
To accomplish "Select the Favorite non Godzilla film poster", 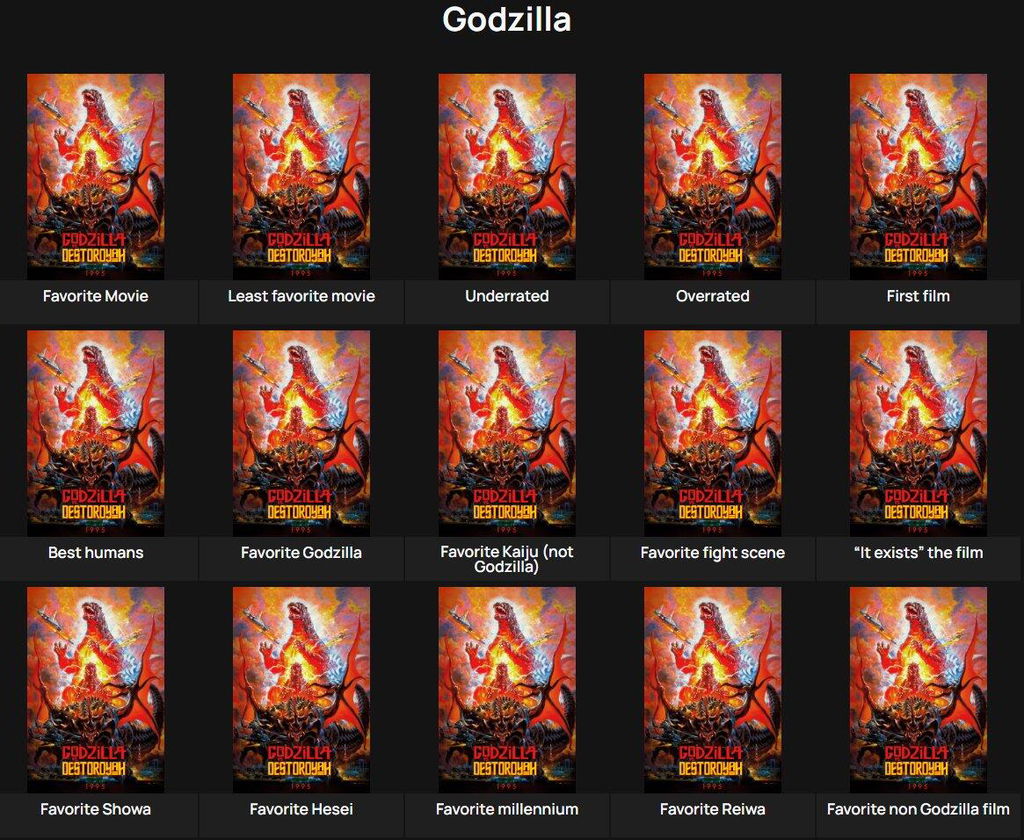I will tap(918, 690).
